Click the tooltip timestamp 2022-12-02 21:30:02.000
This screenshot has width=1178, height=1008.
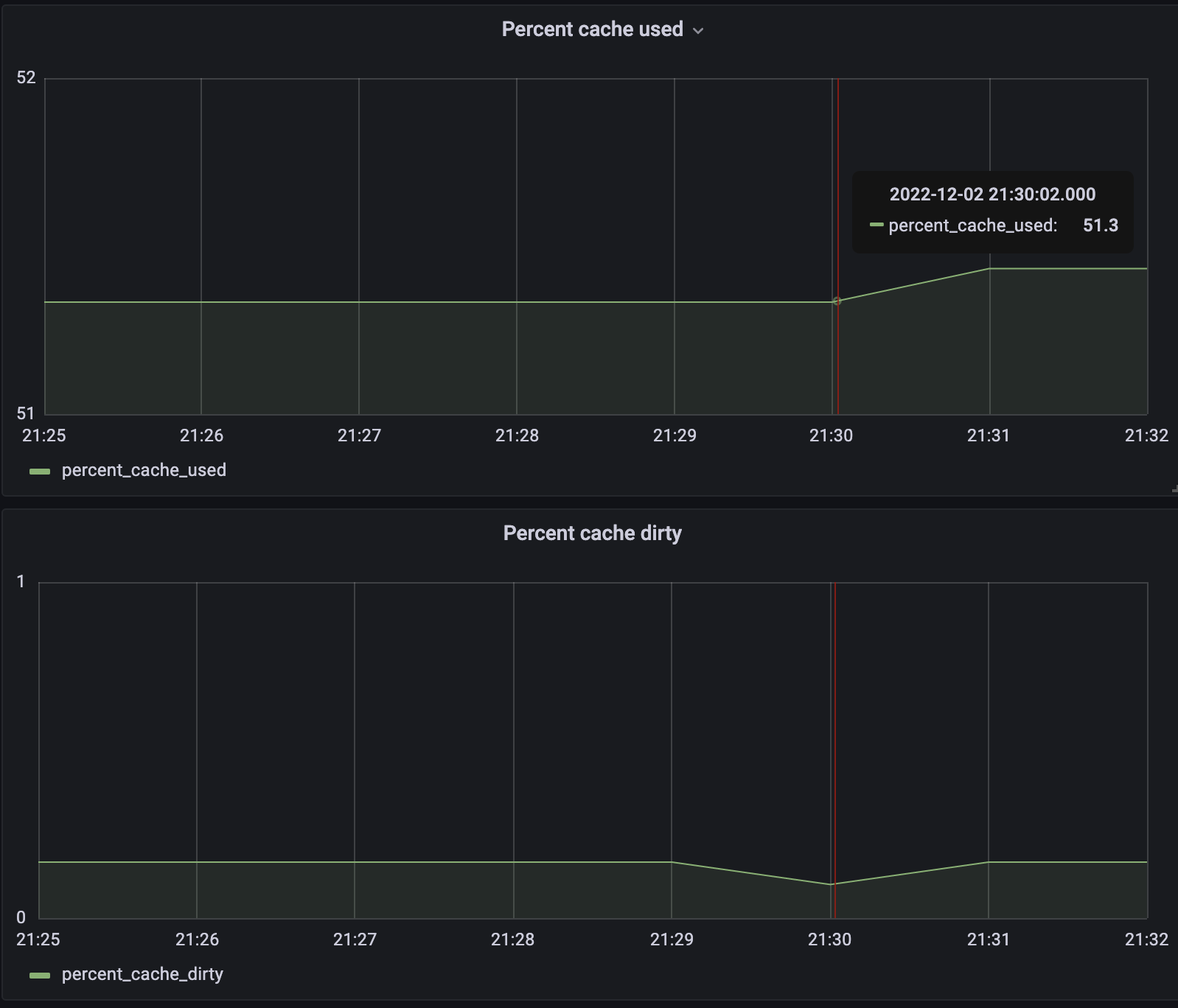(x=992, y=195)
